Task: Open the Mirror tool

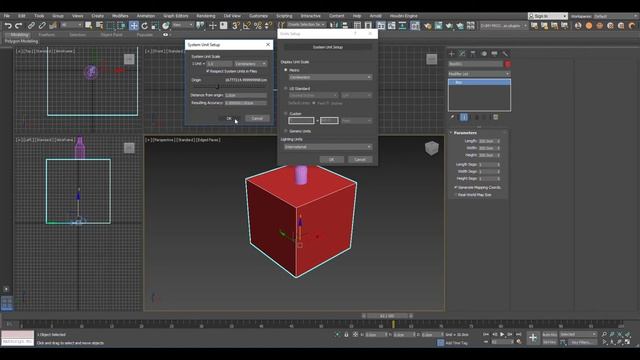Action: click(x=334, y=26)
